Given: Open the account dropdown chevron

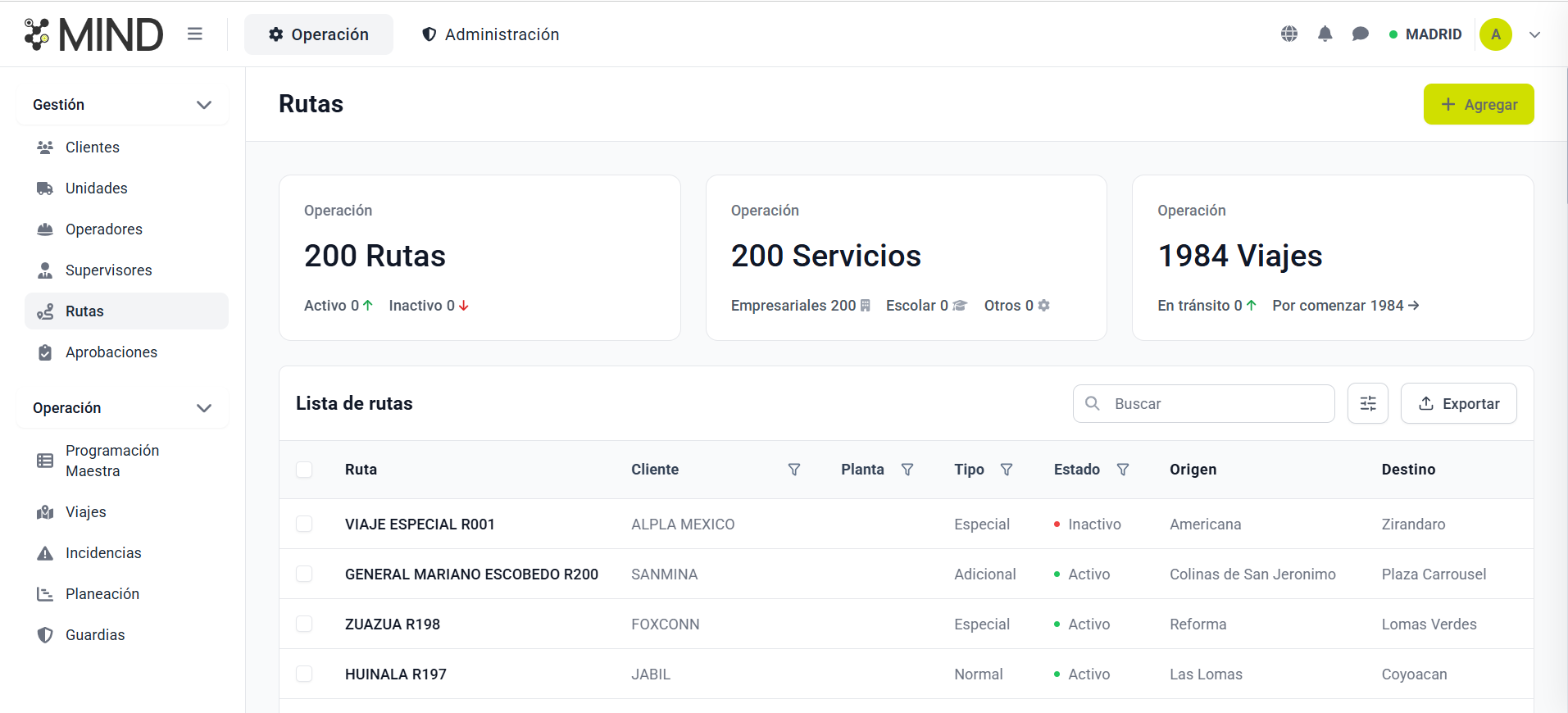Looking at the screenshot, I should click(x=1535, y=34).
